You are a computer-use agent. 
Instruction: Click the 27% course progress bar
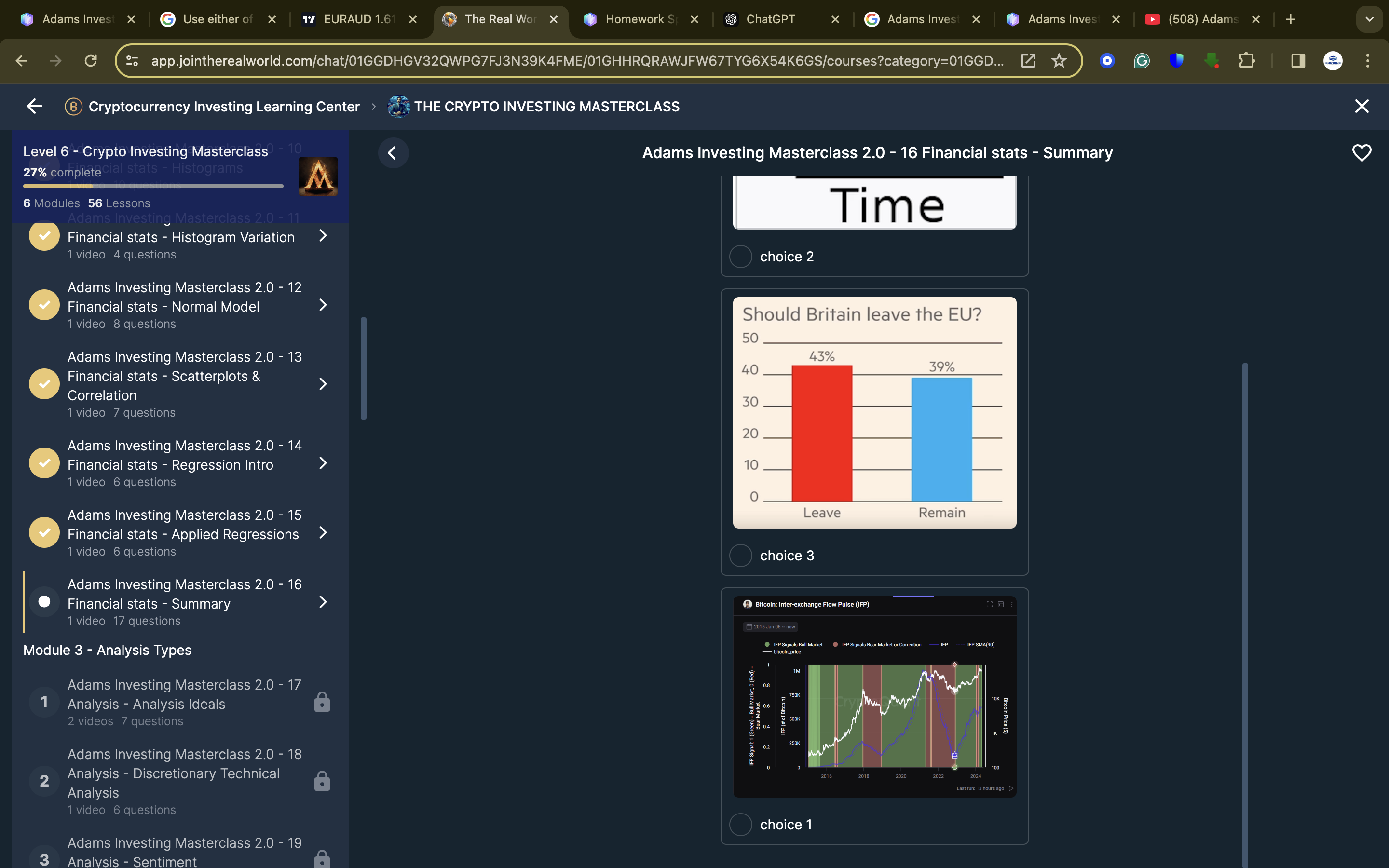[153, 186]
